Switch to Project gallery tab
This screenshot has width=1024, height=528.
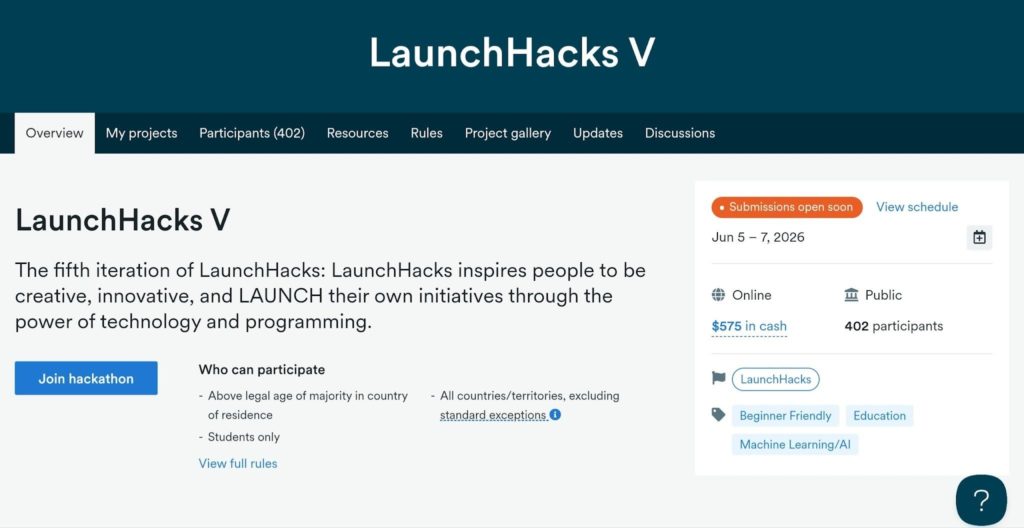tap(508, 133)
